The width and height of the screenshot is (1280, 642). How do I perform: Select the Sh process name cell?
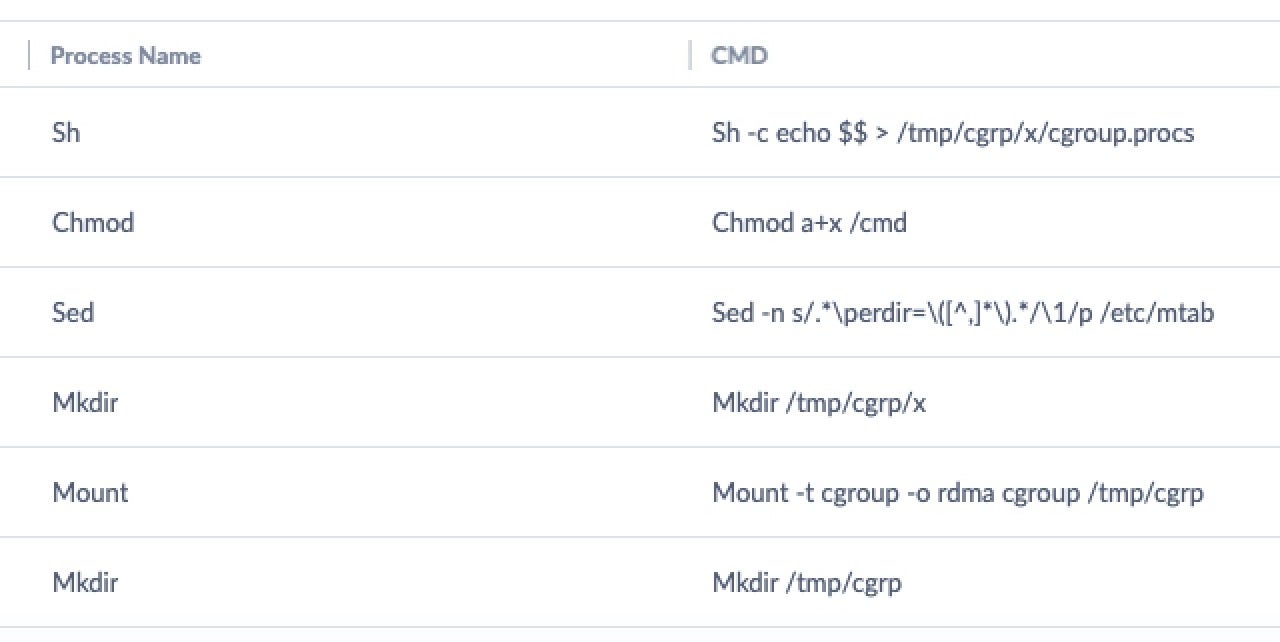tap(66, 133)
